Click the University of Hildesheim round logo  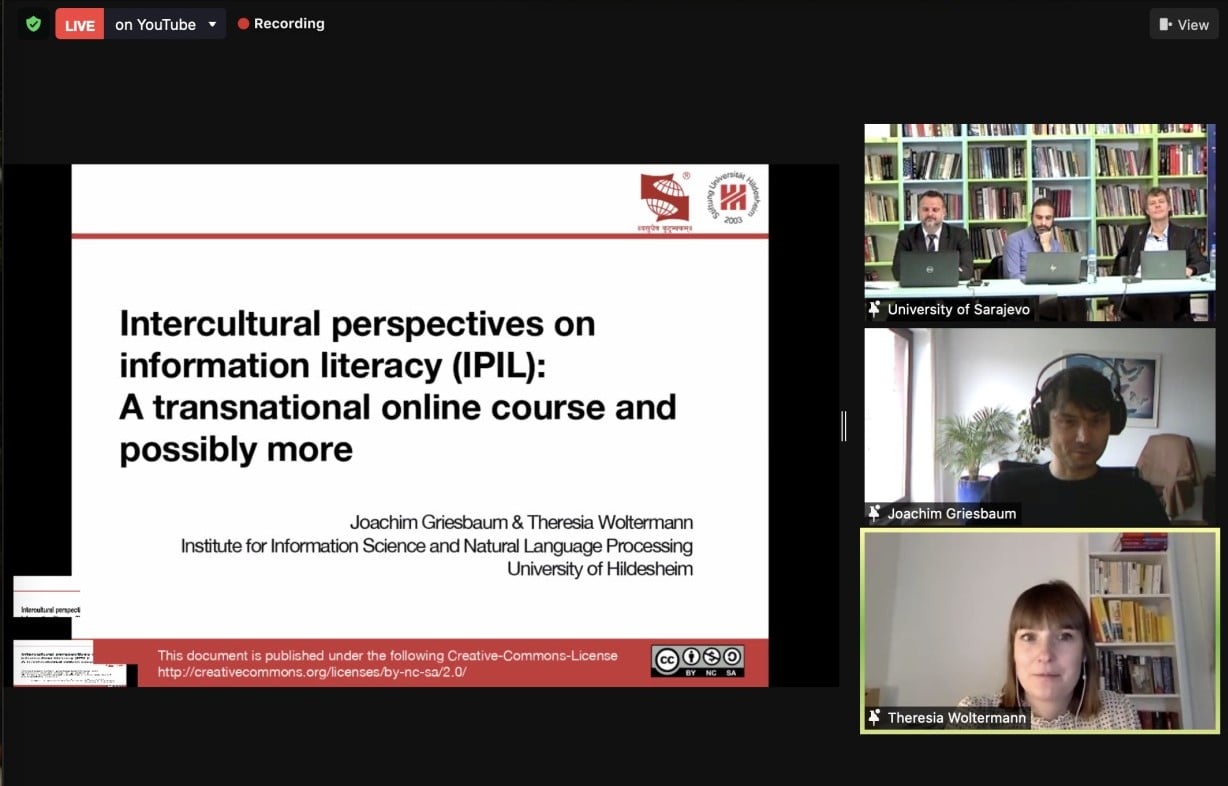pyautogui.click(x=733, y=200)
